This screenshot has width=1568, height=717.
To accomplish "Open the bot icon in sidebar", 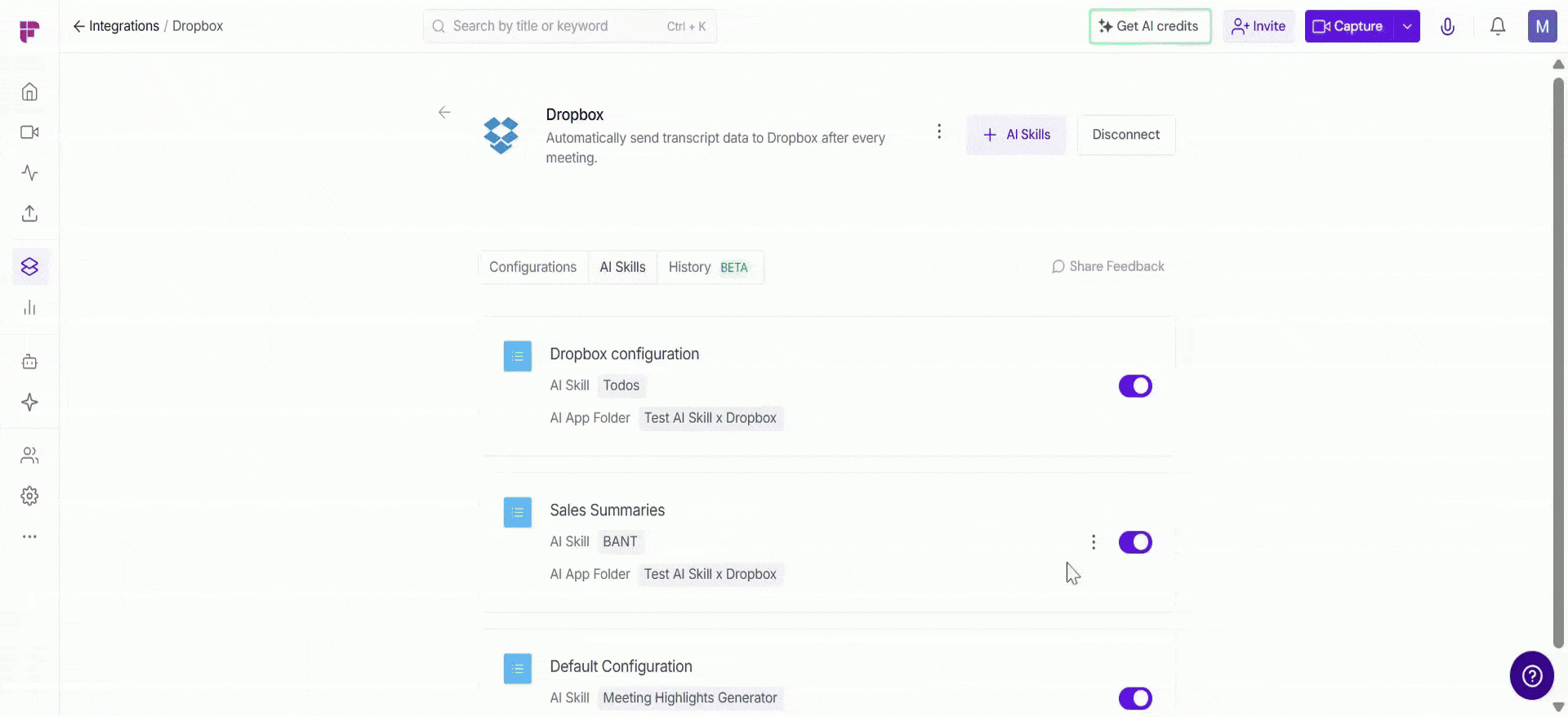I will [x=29, y=362].
